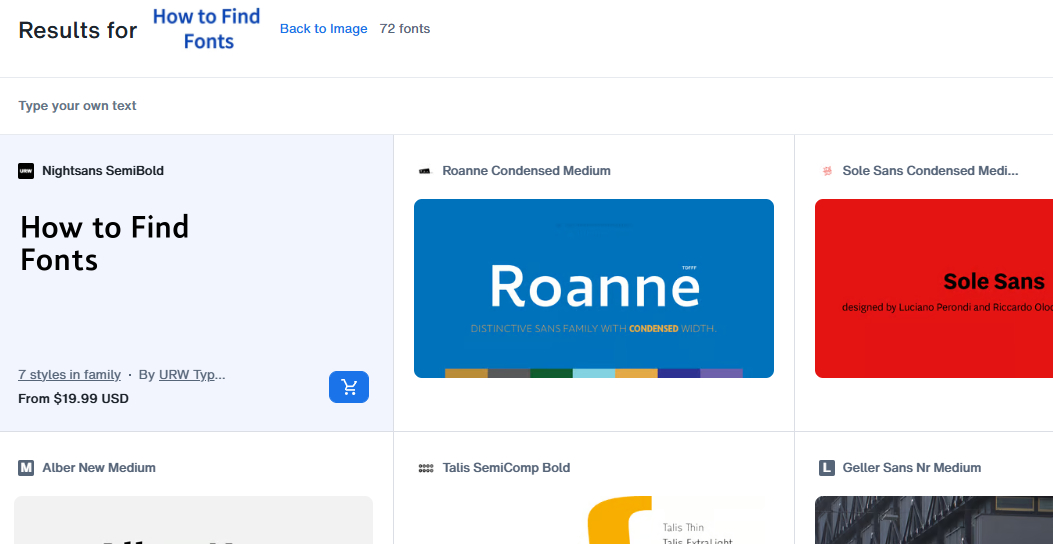Click the foundry icon next to Roanne Condensed Medium
1053x544 pixels.
pos(426,171)
